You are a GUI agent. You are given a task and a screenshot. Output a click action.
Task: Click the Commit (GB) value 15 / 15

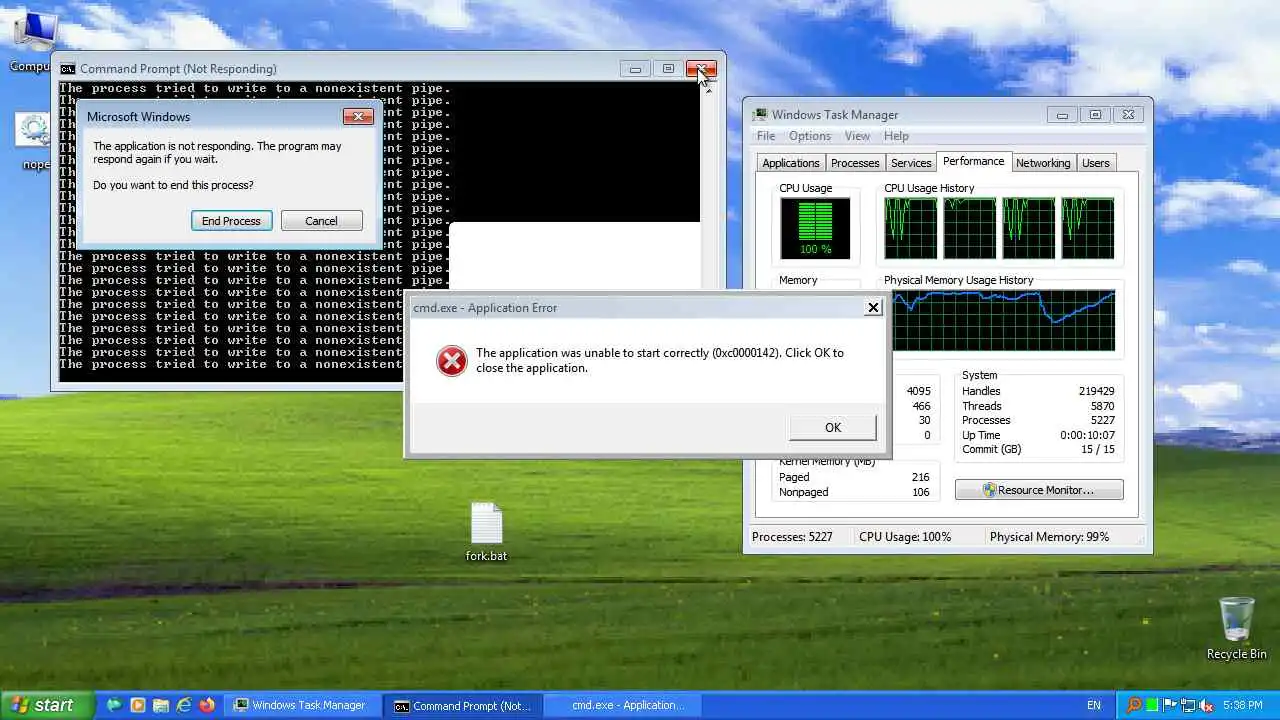click(x=1097, y=449)
